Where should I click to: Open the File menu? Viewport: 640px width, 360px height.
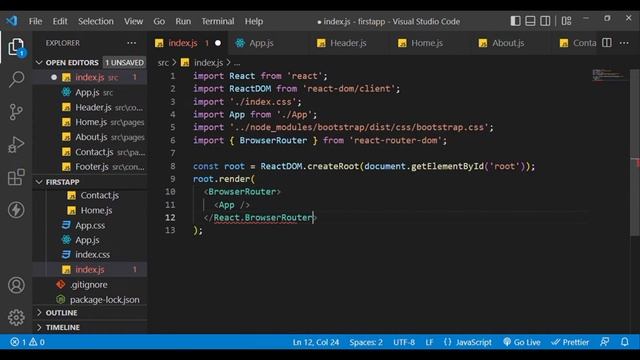click(x=35, y=21)
